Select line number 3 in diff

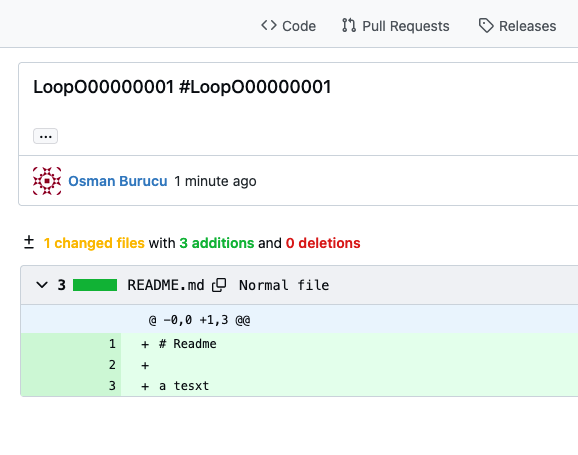[x=112, y=386]
